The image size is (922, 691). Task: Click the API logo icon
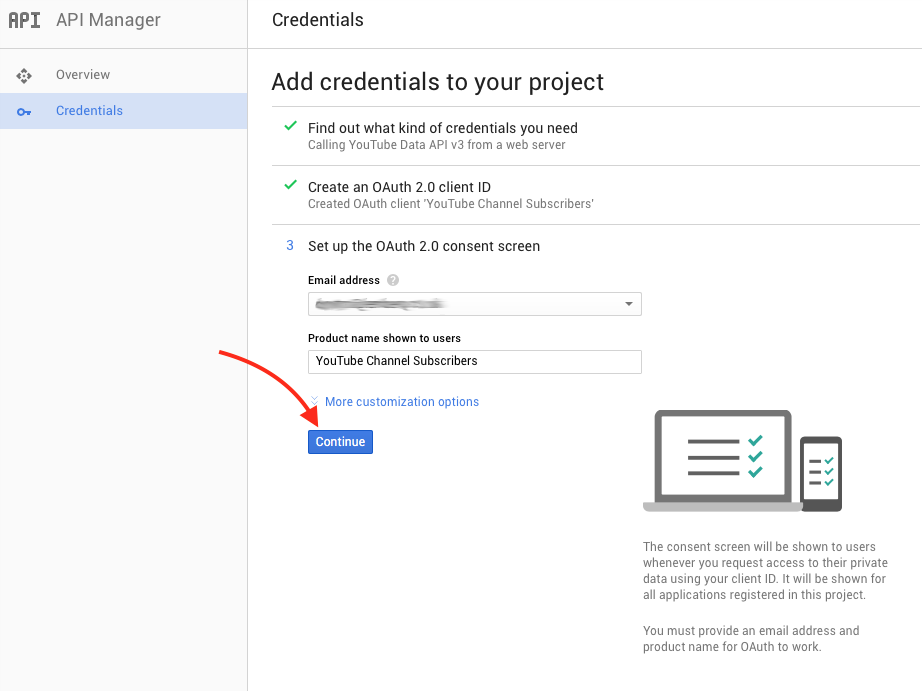pos(24,20)
